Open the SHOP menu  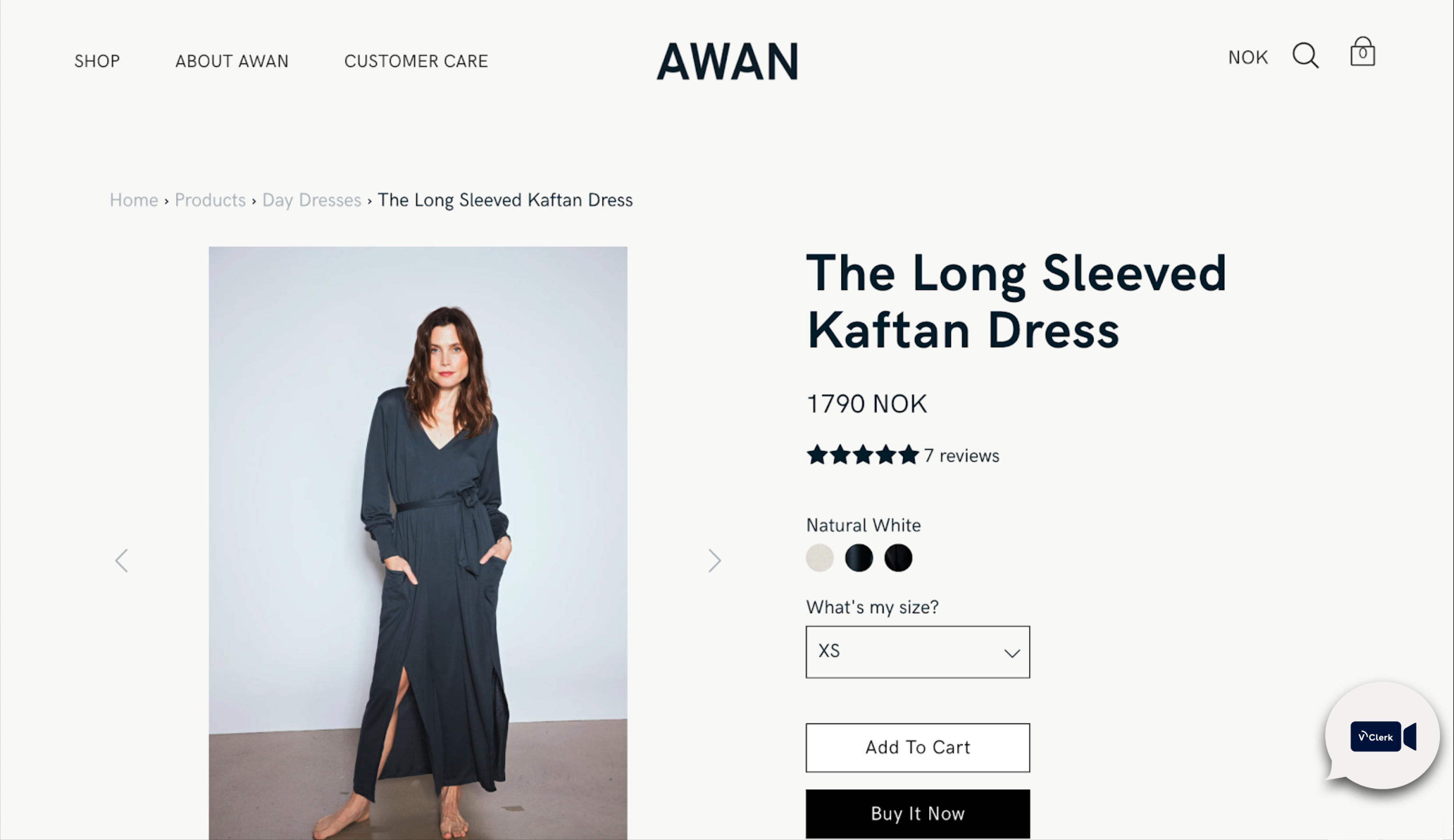tap(97, 61)
